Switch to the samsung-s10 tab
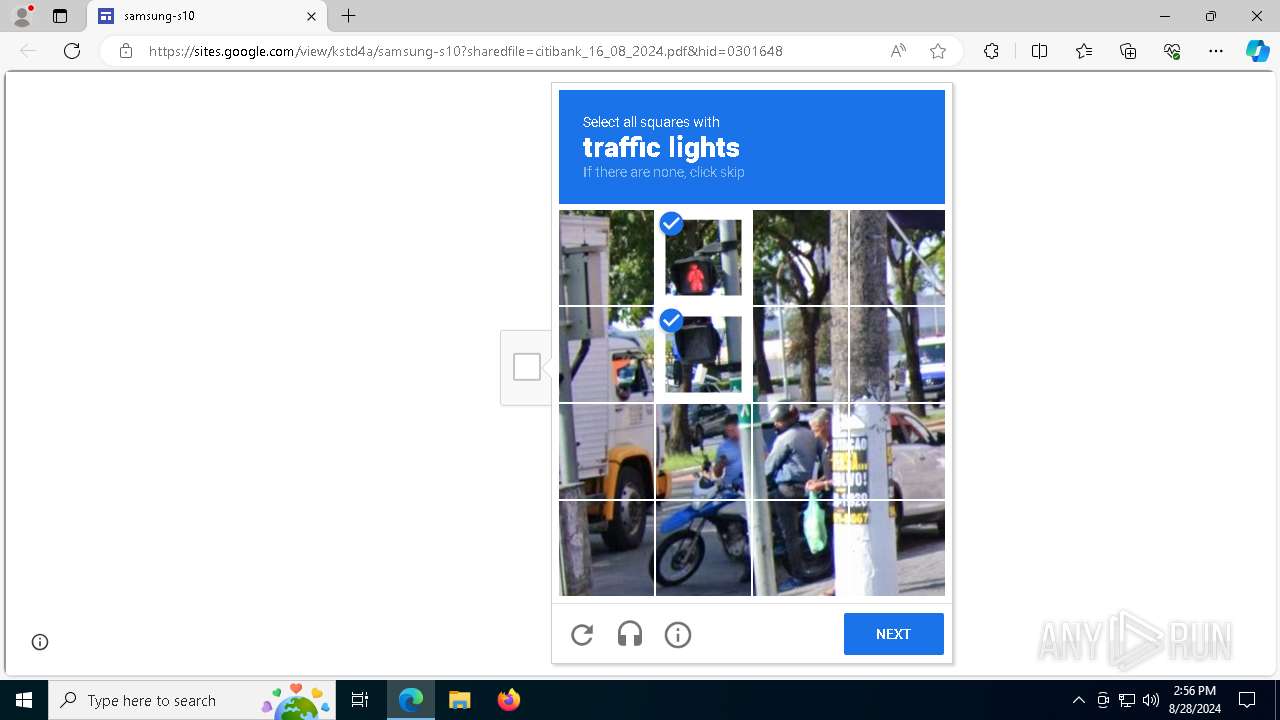The height and width of the screenshot is (720, 1280). tap(207, 16)
